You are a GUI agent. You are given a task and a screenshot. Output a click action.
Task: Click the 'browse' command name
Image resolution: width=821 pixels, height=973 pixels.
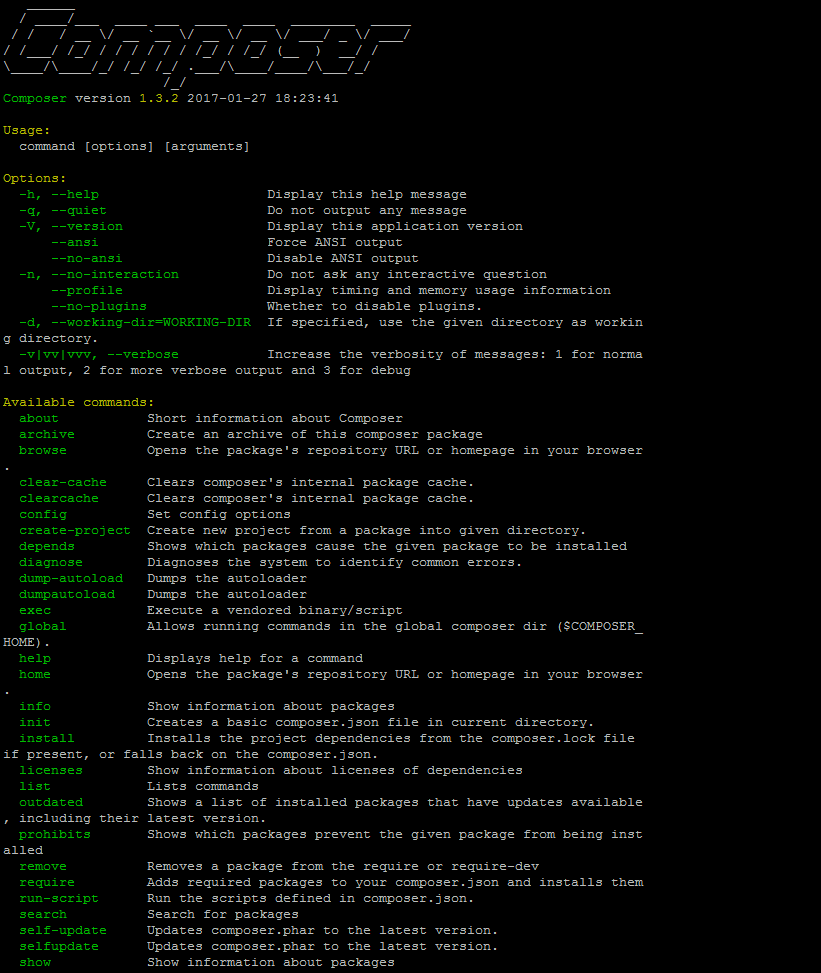pos(43,451)
